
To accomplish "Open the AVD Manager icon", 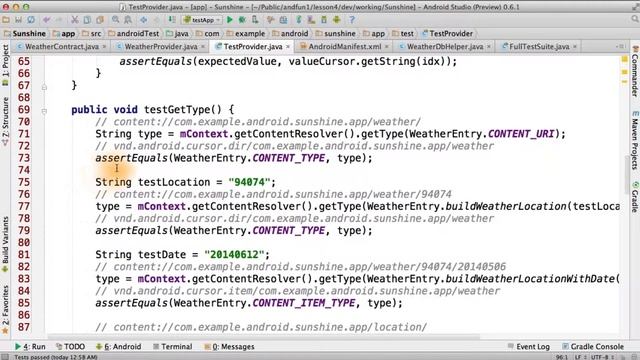I will click(311, 20).
